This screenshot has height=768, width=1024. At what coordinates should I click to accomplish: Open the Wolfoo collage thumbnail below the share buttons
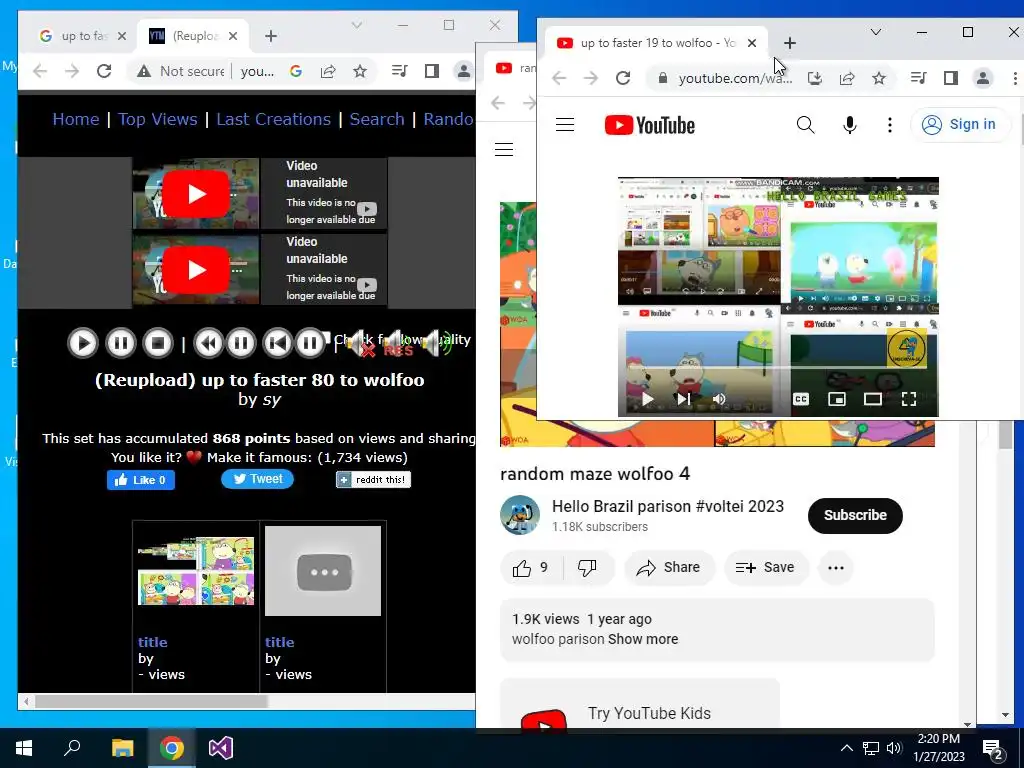click(196, 571)
